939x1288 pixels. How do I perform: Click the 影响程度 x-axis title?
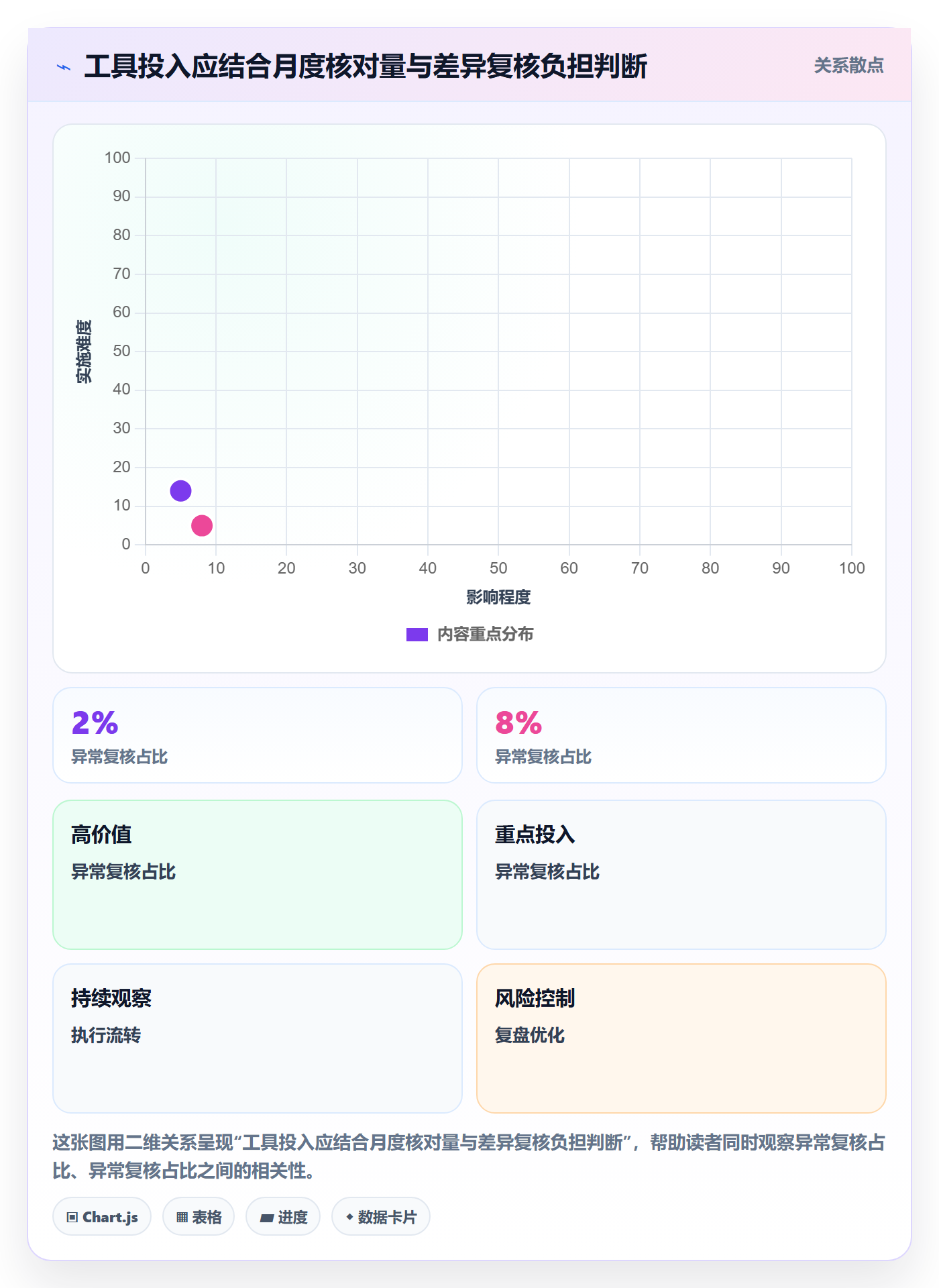[498, 597]
